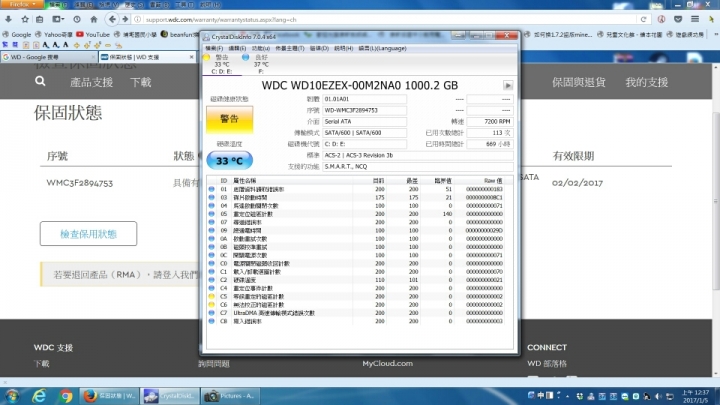
Task: Open CrystalDiskInfo 磁碟(D) menu
Action: [319, 48]
